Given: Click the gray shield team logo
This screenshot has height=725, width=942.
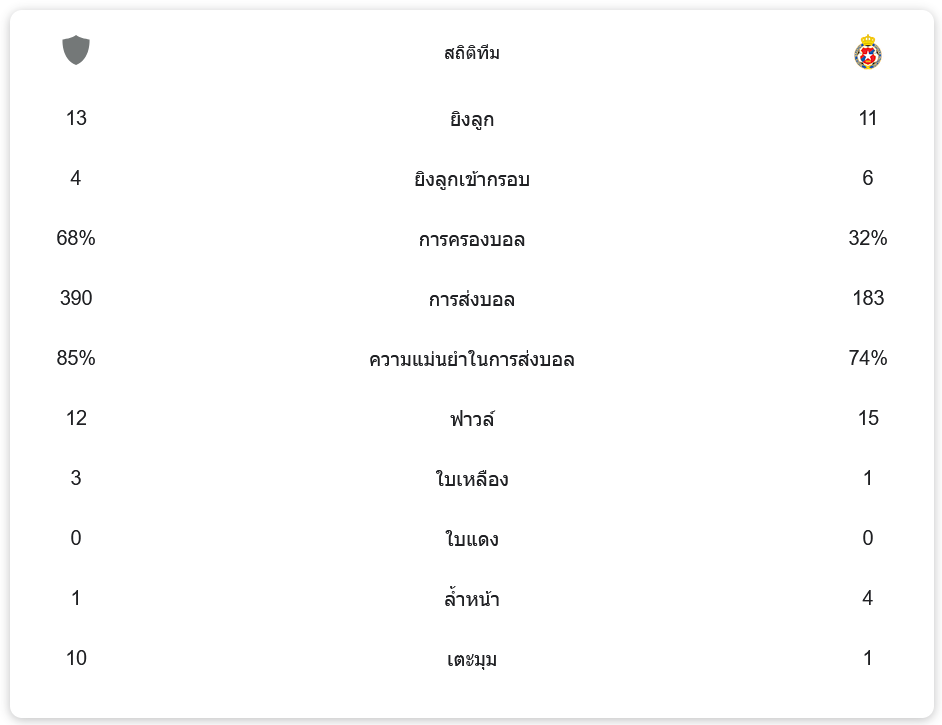Looking at the screenshot, I should pyautogui.click(x=76, y=50).
